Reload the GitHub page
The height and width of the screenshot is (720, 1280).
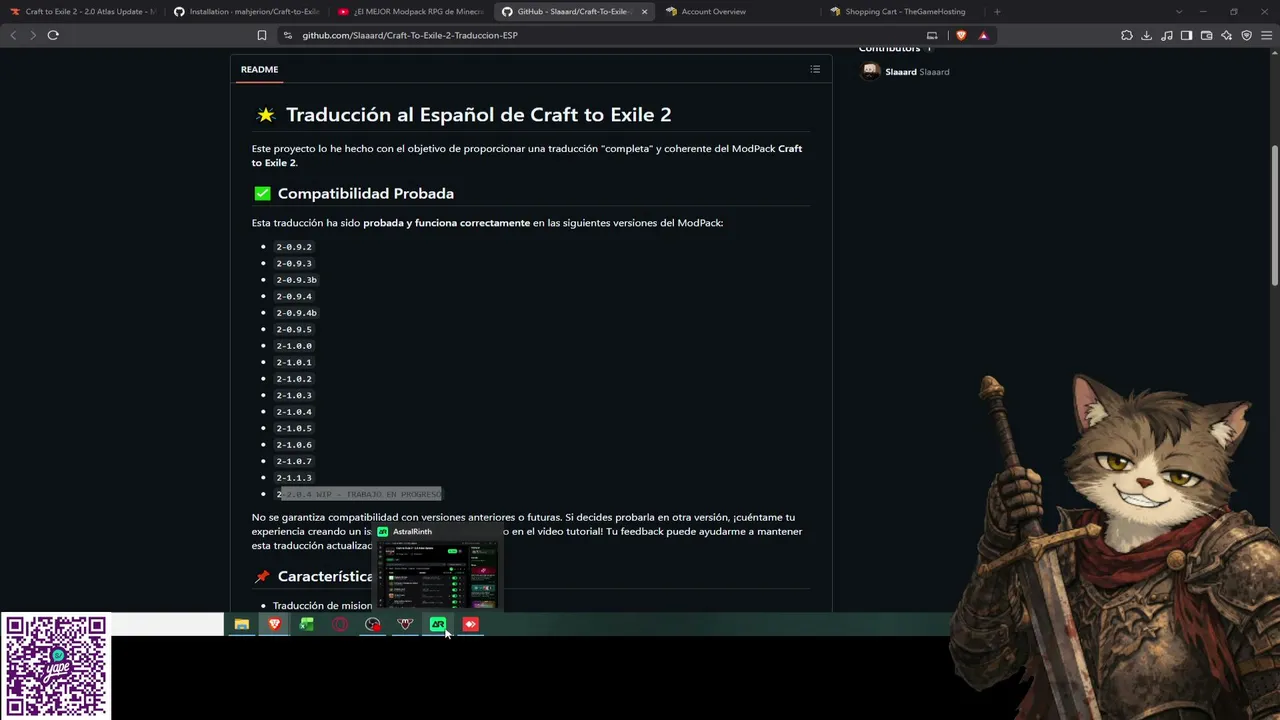[x=53, y=35]
